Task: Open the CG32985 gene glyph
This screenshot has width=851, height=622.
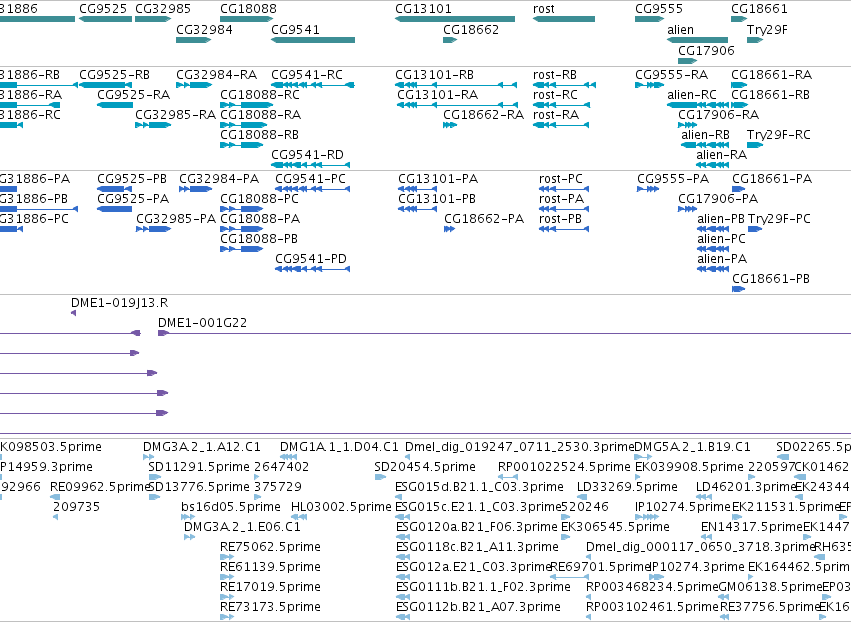Action: click(153, 19)
